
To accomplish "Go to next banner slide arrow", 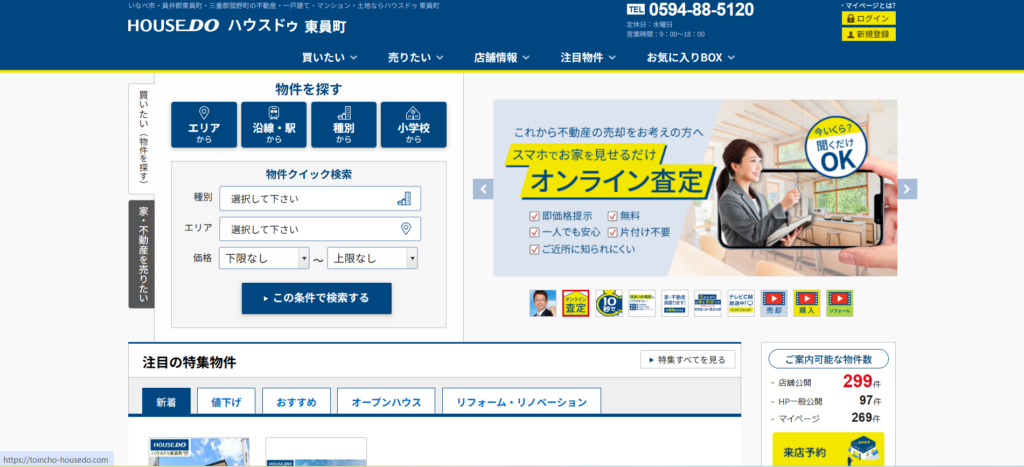I will pos(907,189).
